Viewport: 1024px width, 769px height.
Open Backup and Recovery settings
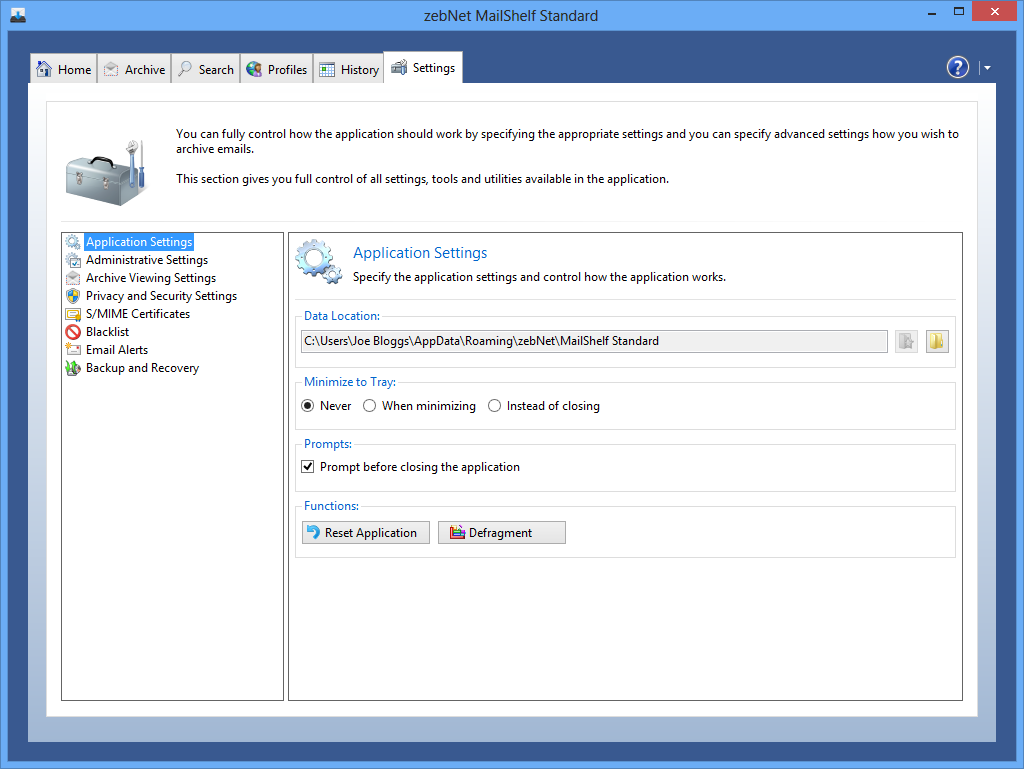click(x=142, y=368)
